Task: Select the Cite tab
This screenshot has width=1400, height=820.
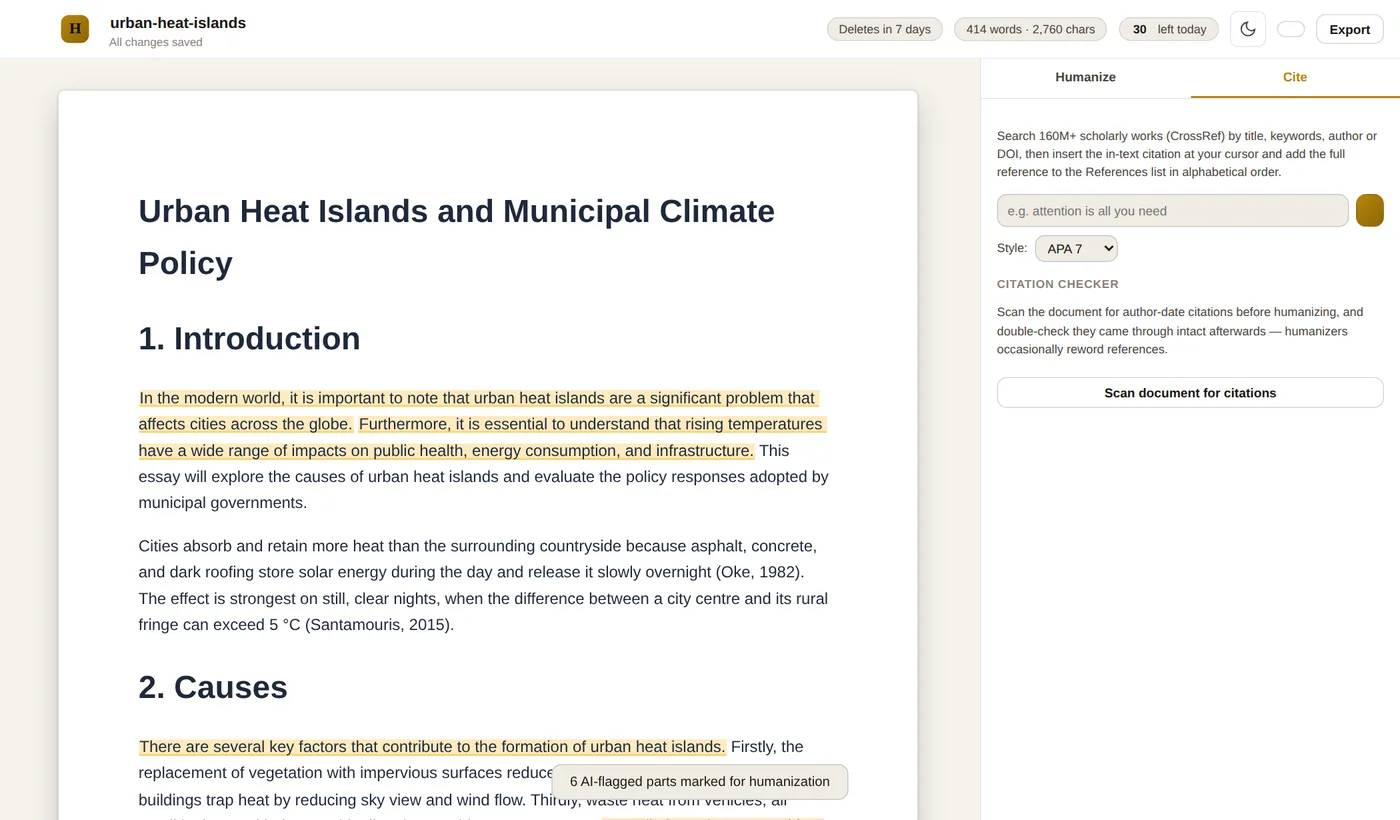Action: (x=1295, y=77)
